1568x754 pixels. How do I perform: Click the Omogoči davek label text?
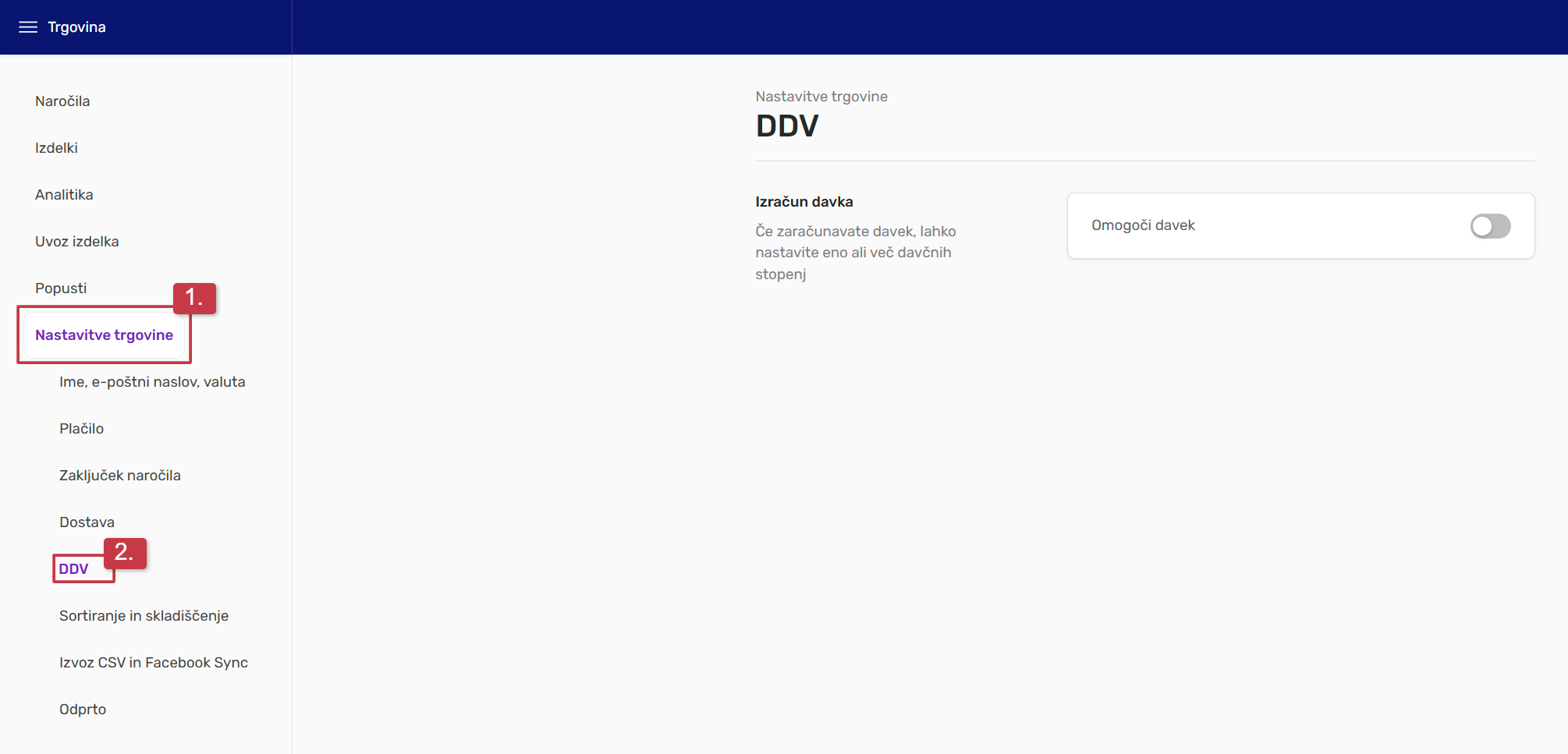[x=1143, y=225]
